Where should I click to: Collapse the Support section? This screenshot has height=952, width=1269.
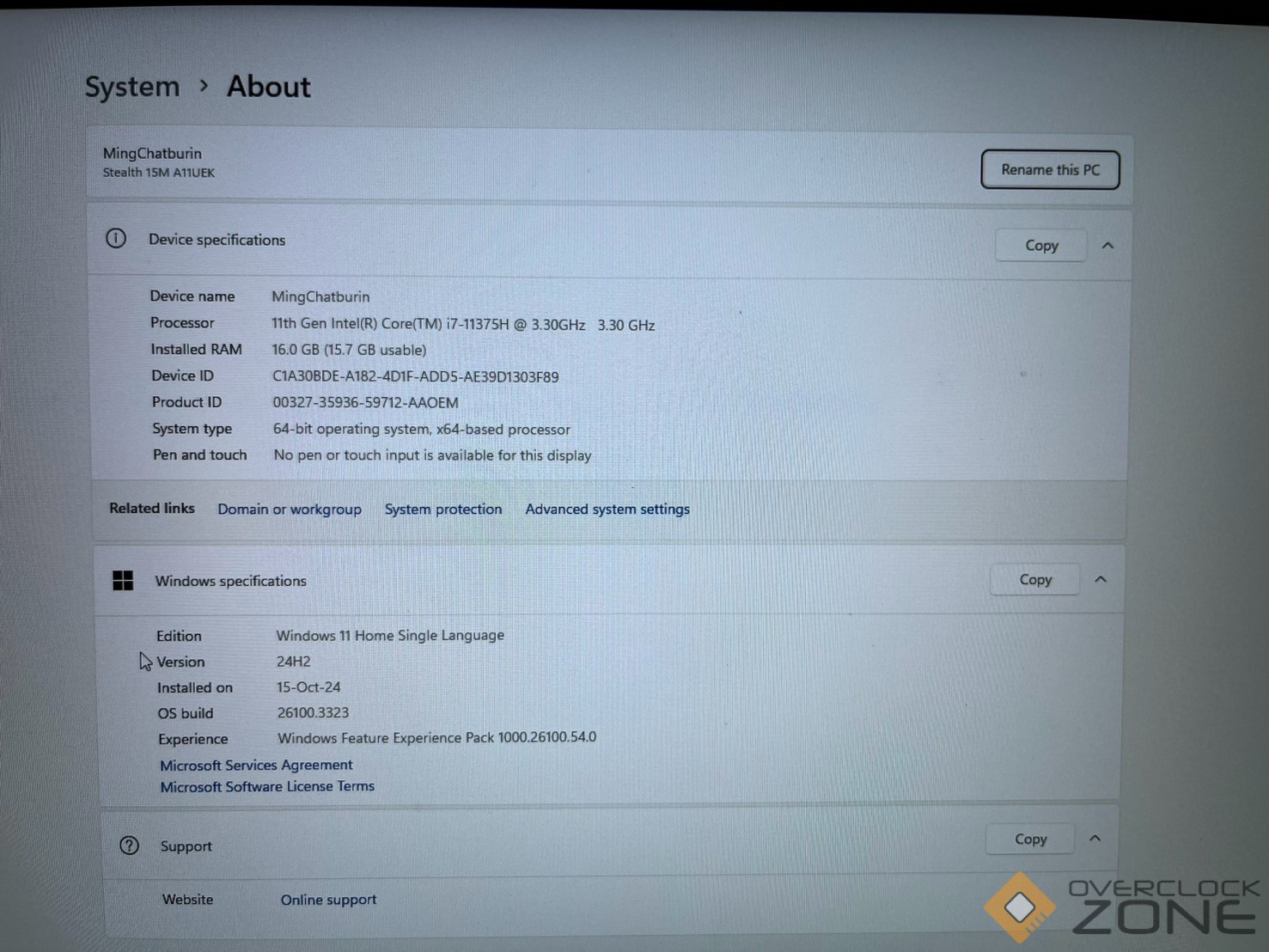1095,839
